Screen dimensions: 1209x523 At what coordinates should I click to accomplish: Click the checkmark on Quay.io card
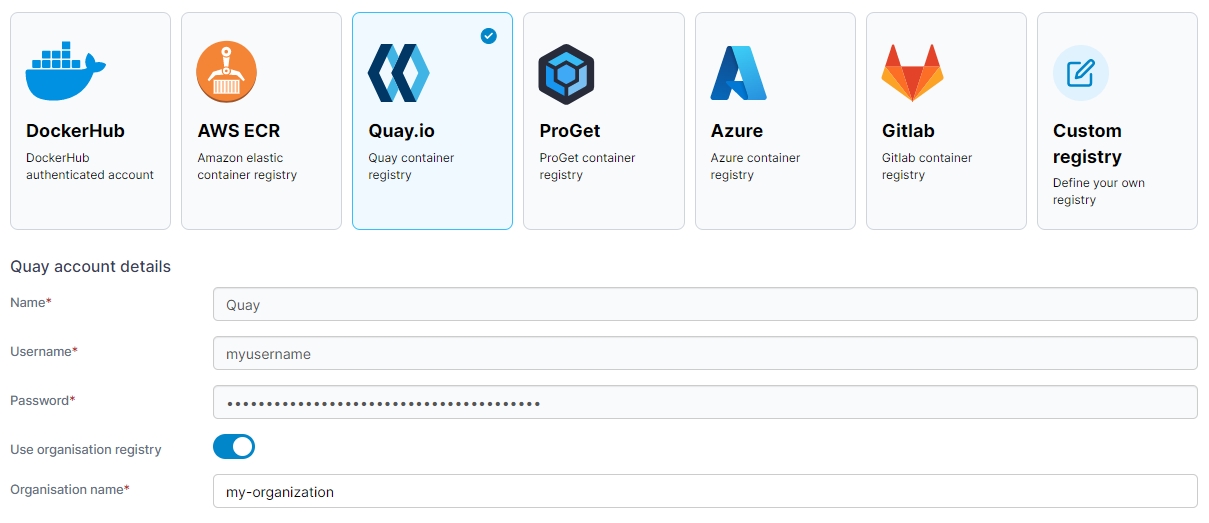coord(488,36)
